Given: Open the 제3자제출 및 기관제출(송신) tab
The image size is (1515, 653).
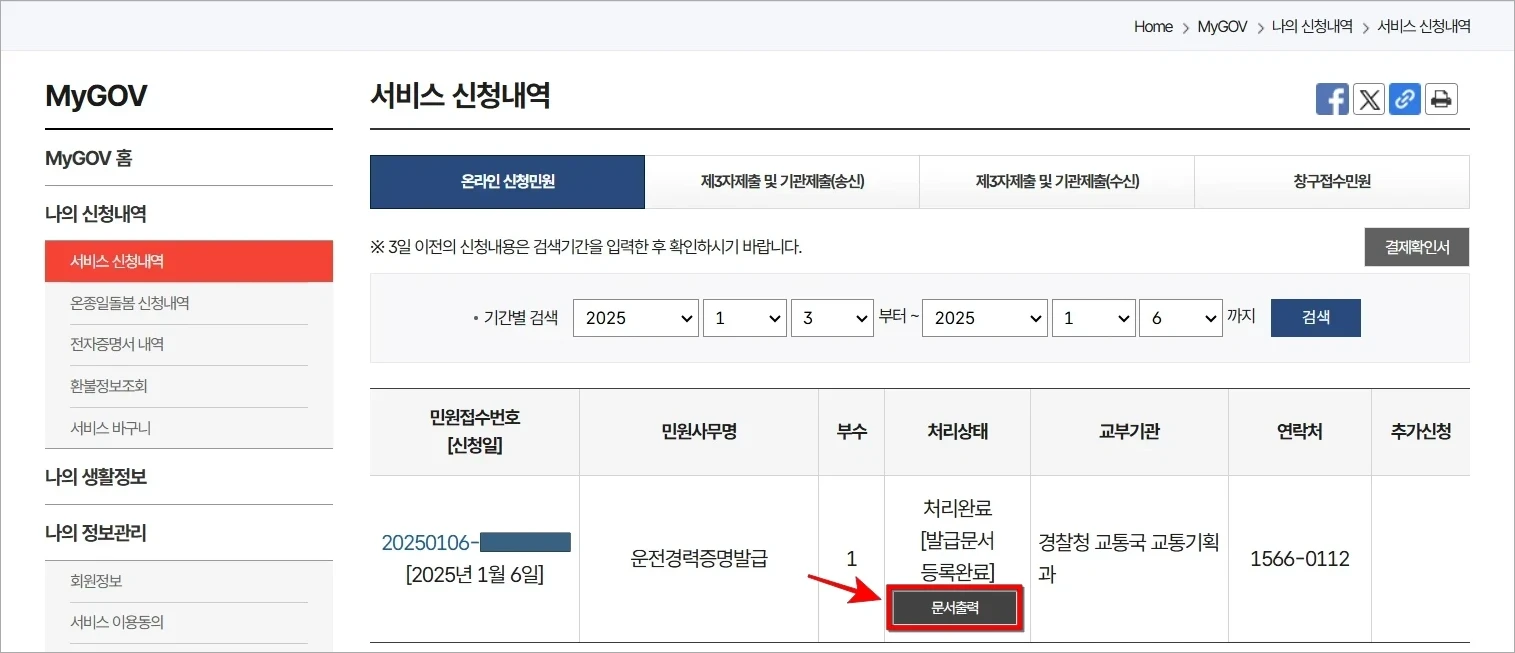Looking at the screenshot, I should 782,181.
